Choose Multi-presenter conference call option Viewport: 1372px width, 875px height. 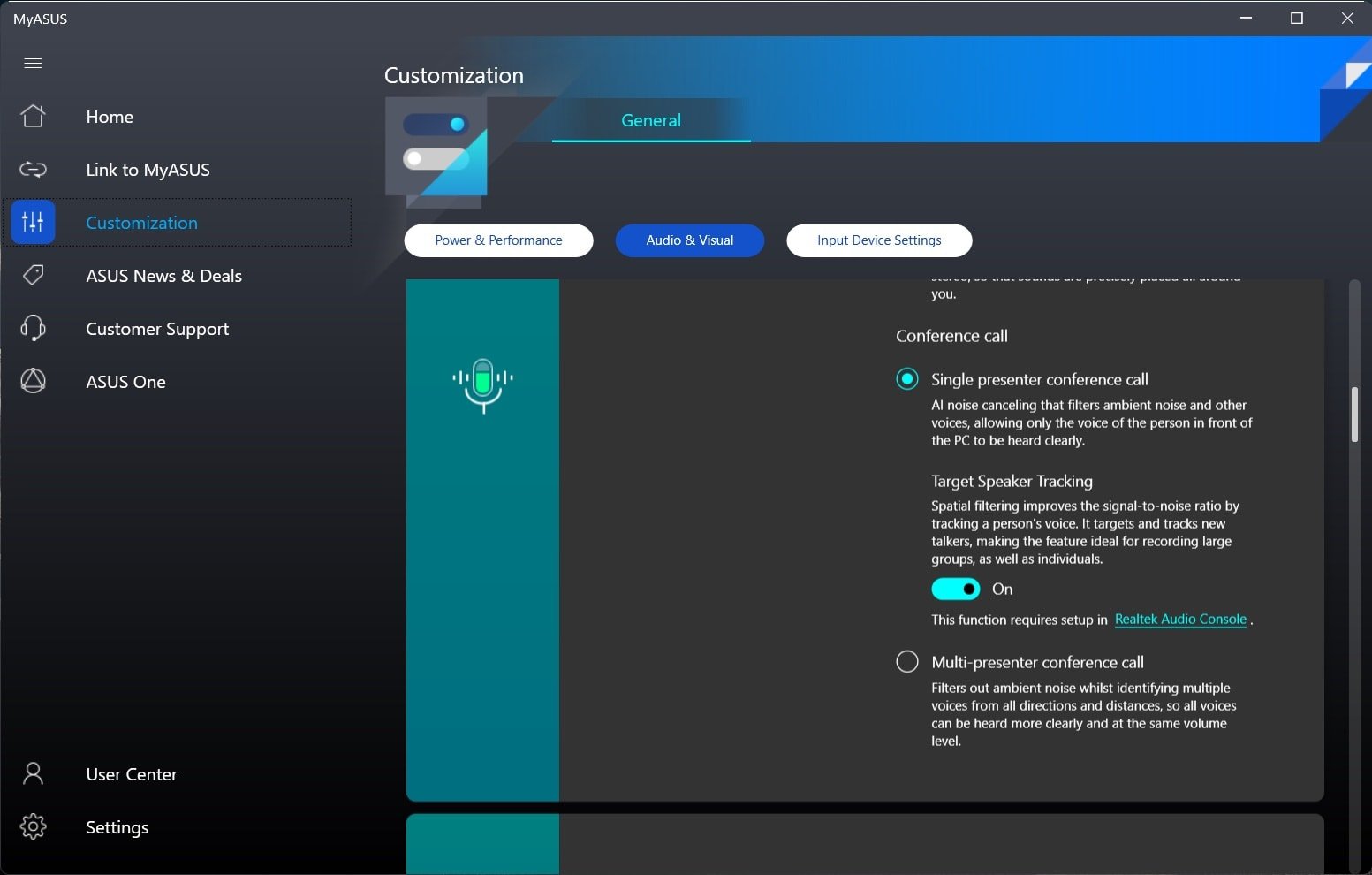click(906, 662)
